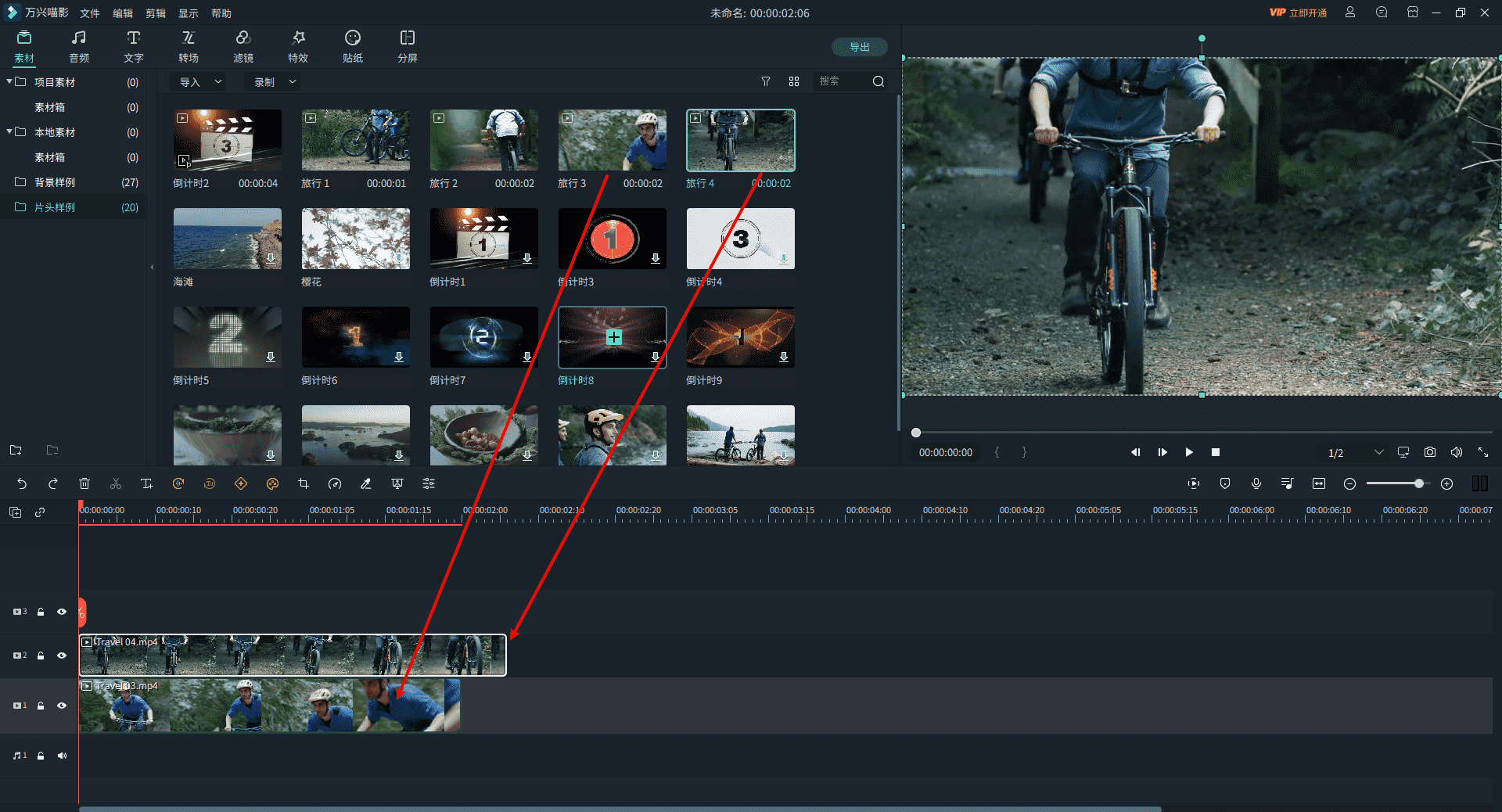Click the voiceover microphone icon
1502x812 pixels.
pos(1256,484)
